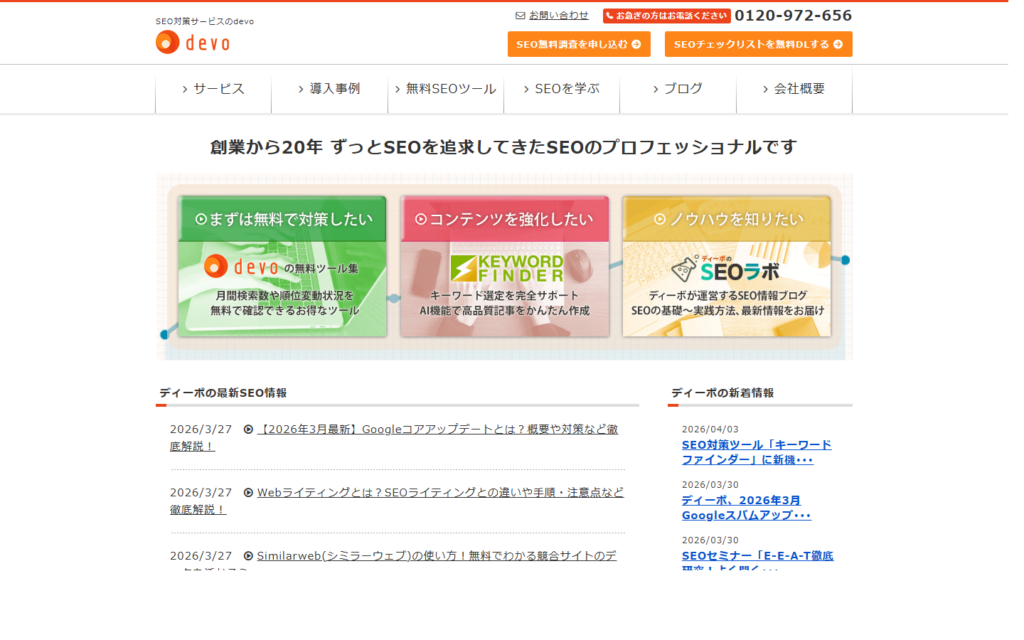Image resolution: width=1024 pixels, height=640 pixels.
Task: Click the Keyword Finder logo
Action: (x=505, y=268)
